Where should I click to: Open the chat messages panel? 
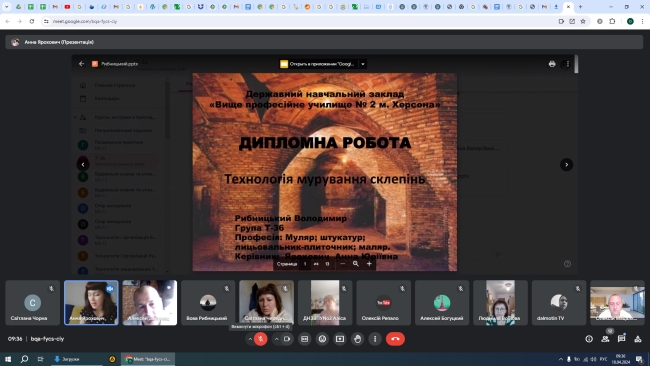coord(621,339)
